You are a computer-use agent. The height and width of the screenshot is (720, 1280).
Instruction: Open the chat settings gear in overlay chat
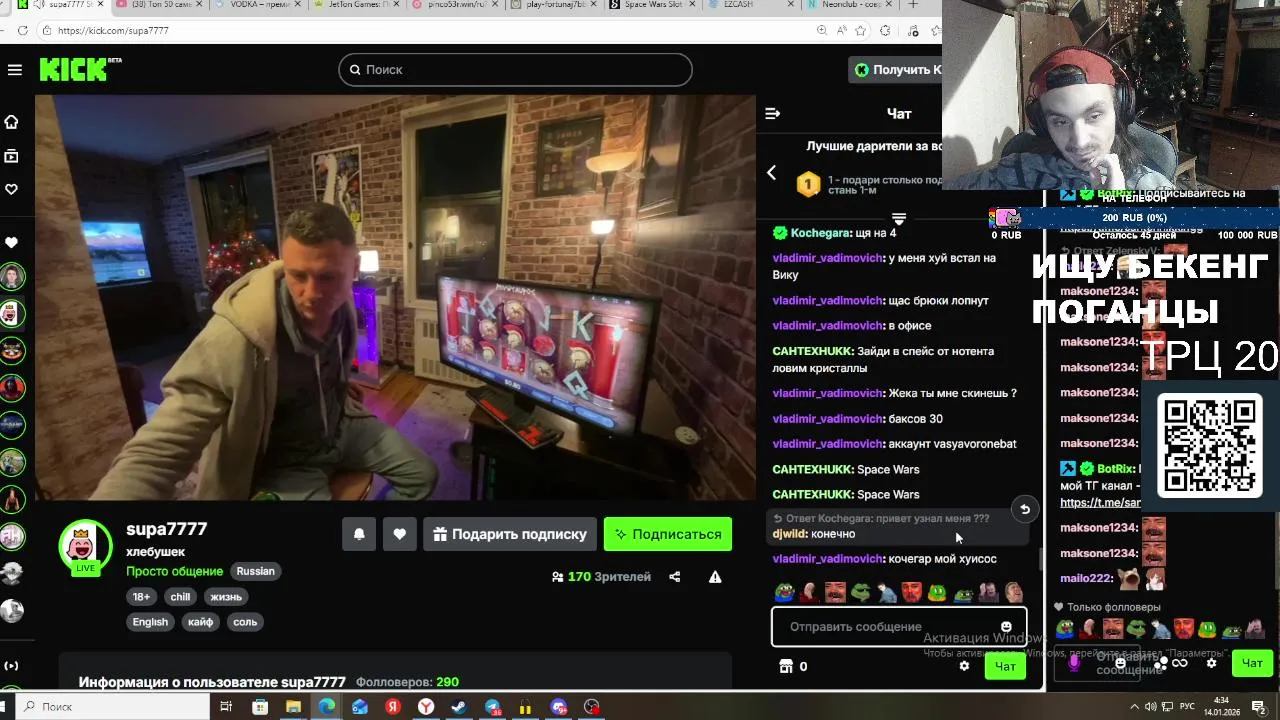[x=1211, y=663]
